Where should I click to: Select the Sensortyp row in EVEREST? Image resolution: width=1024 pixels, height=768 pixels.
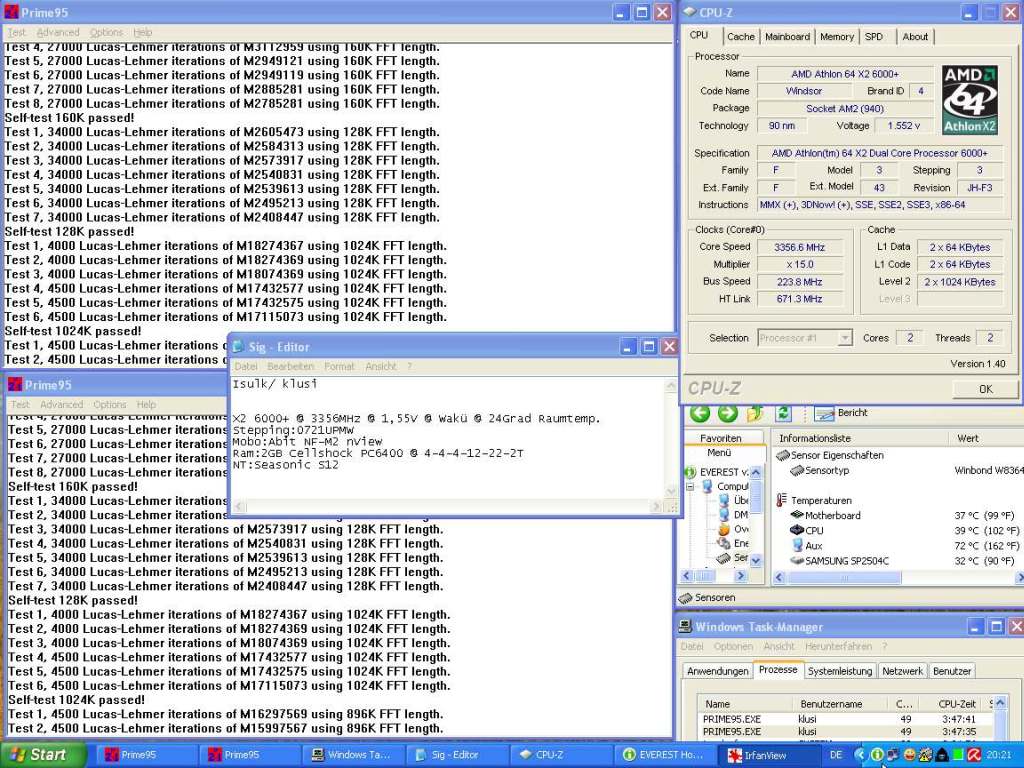(820, 470)
